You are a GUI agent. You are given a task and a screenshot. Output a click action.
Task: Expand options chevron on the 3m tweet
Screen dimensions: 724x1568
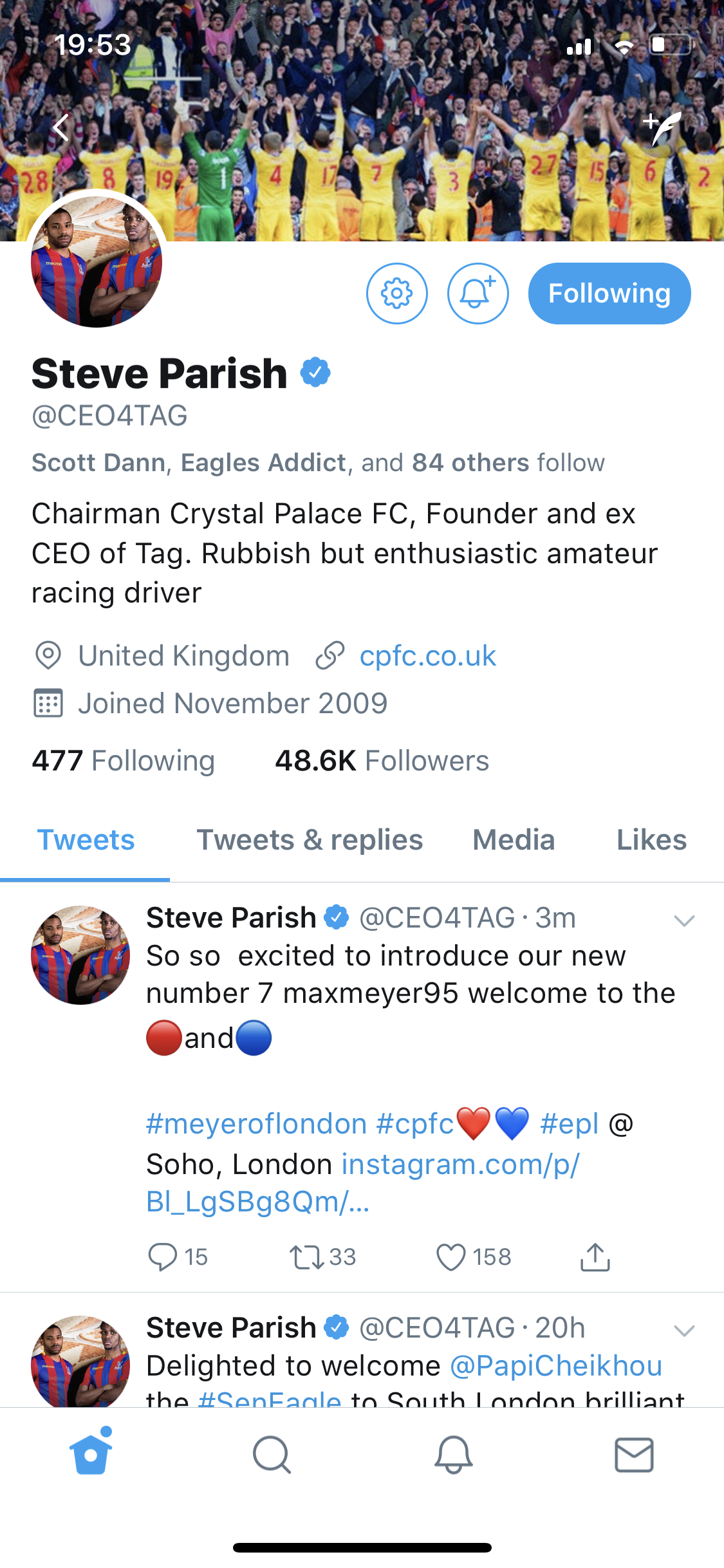pyautogui.click(x=683, y=920)
